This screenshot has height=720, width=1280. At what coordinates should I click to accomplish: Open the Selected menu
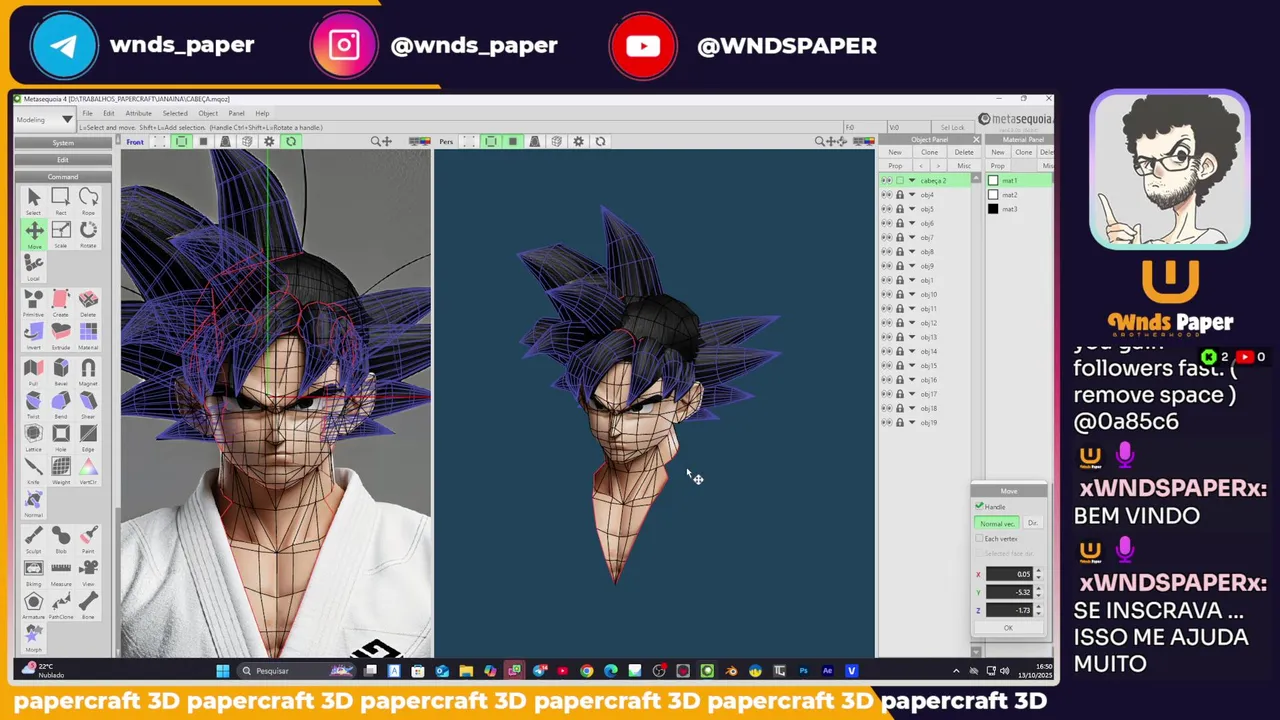(x=175, y=113)
